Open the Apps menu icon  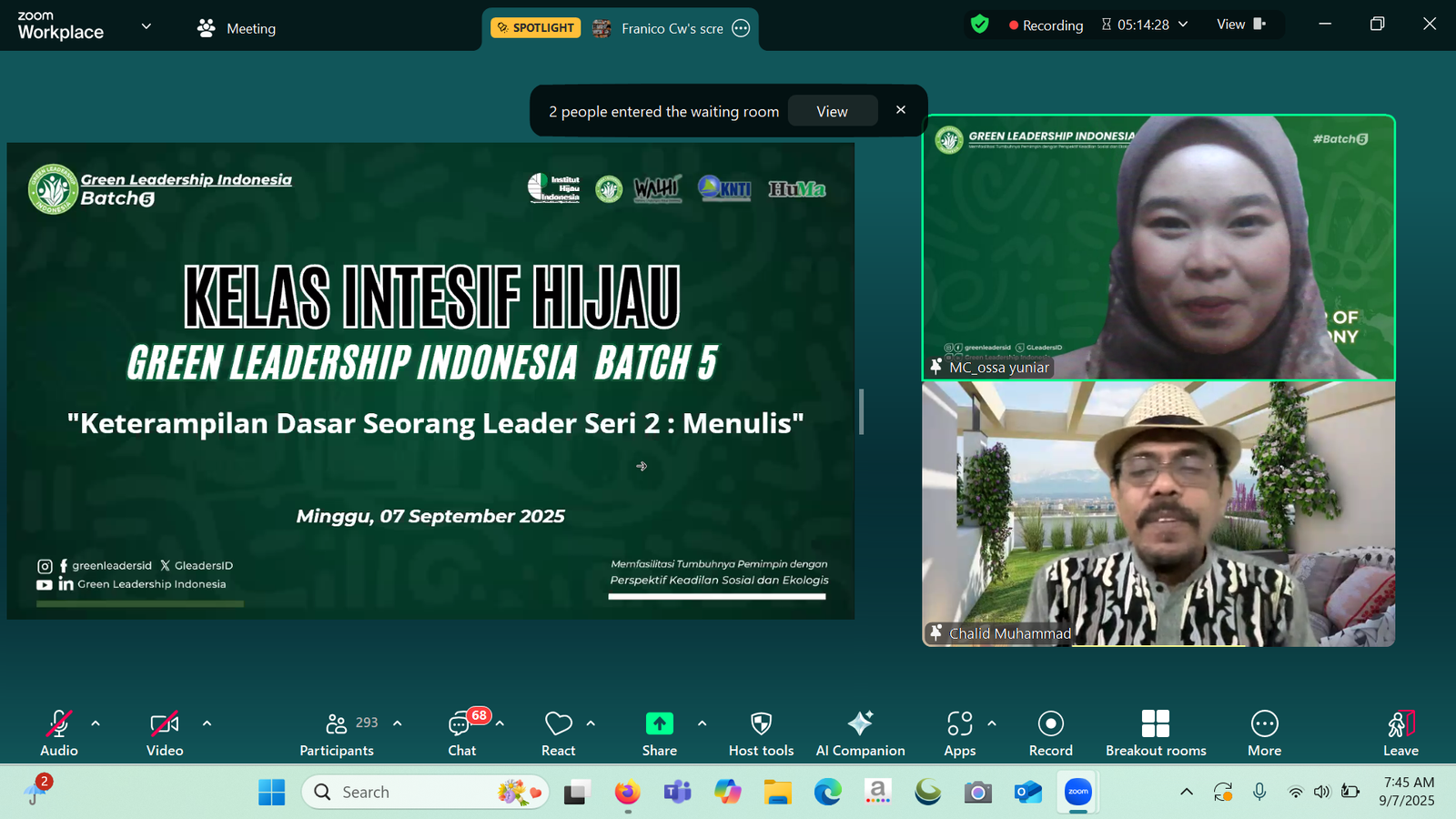(x=959, y=733)
